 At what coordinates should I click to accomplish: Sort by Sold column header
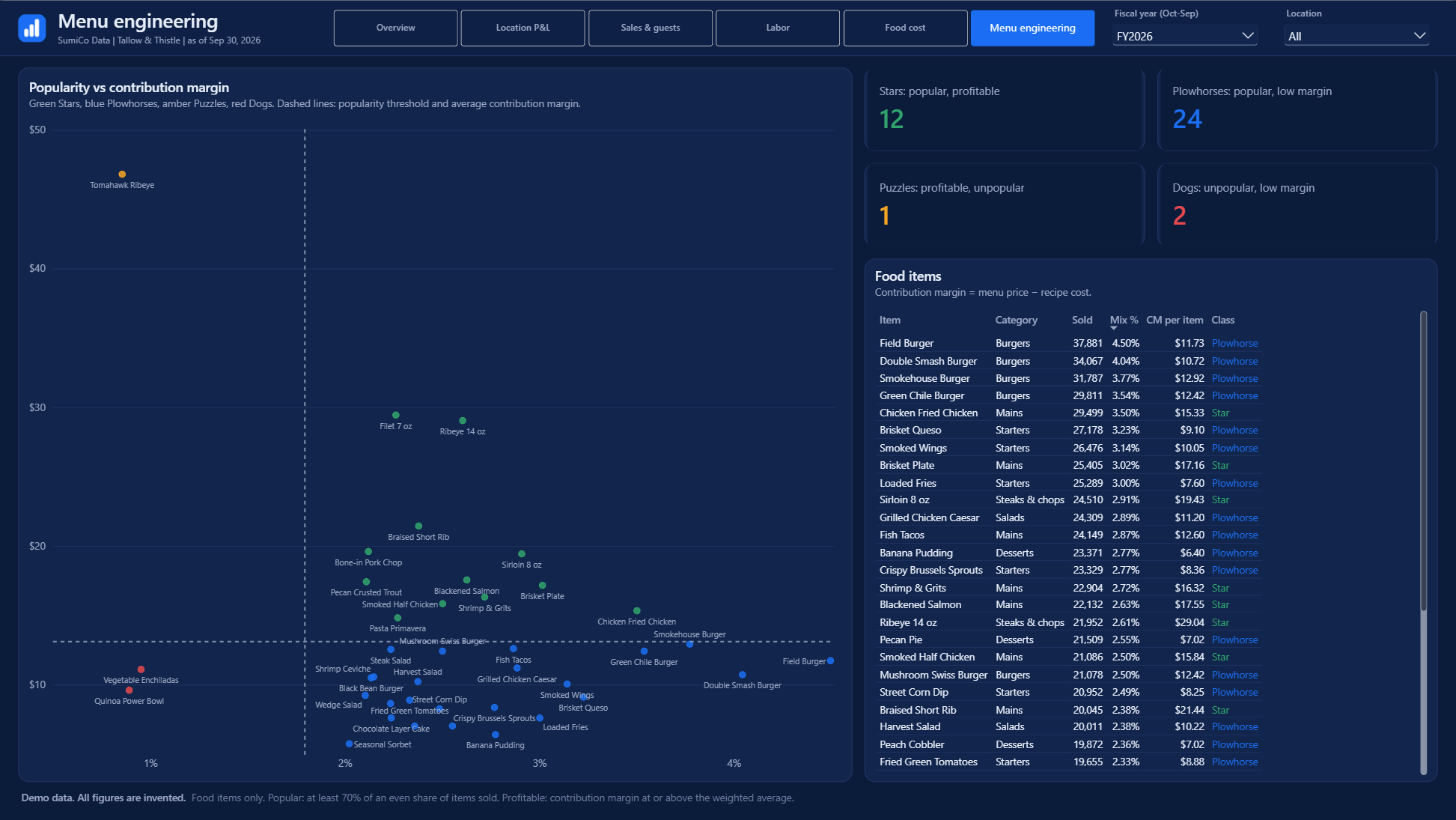(1082, 320)
